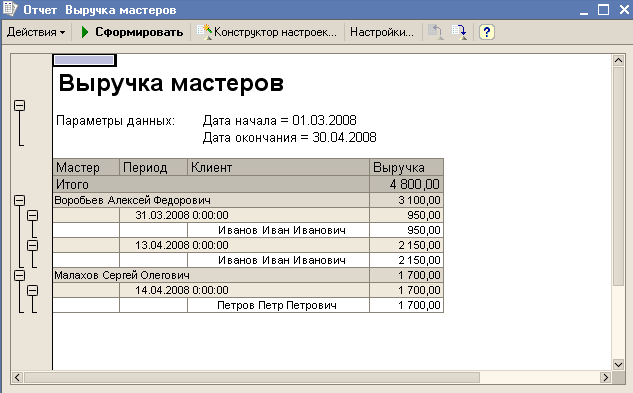
Task: Click the horizontal scrollbar thumb
Action: coord(252,378)
